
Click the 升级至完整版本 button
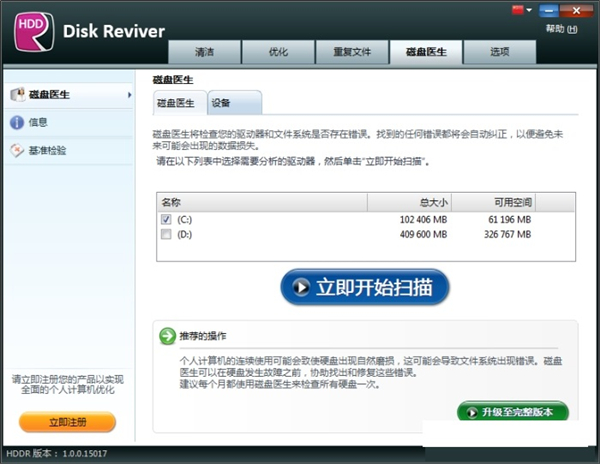tap(513, 412)
